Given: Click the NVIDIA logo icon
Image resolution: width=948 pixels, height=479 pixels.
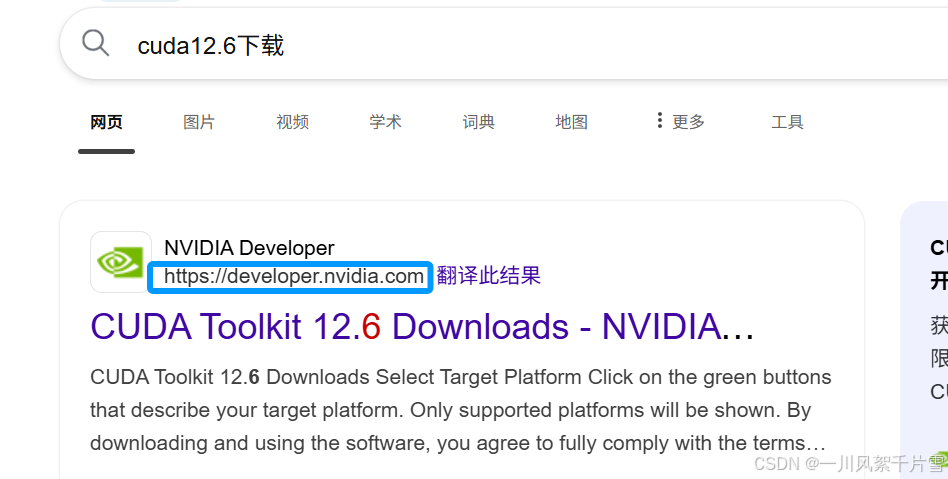Looking at the screenshot, I should click(121, 262).
